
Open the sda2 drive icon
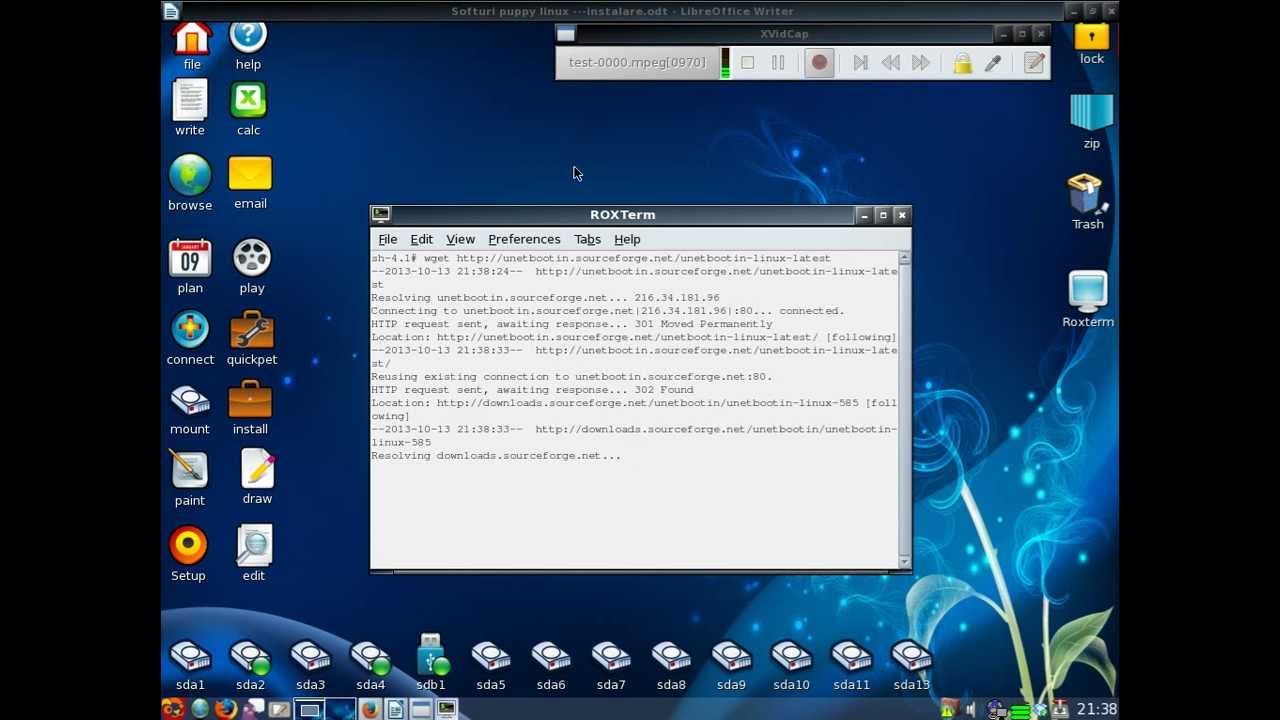point(250,664)
